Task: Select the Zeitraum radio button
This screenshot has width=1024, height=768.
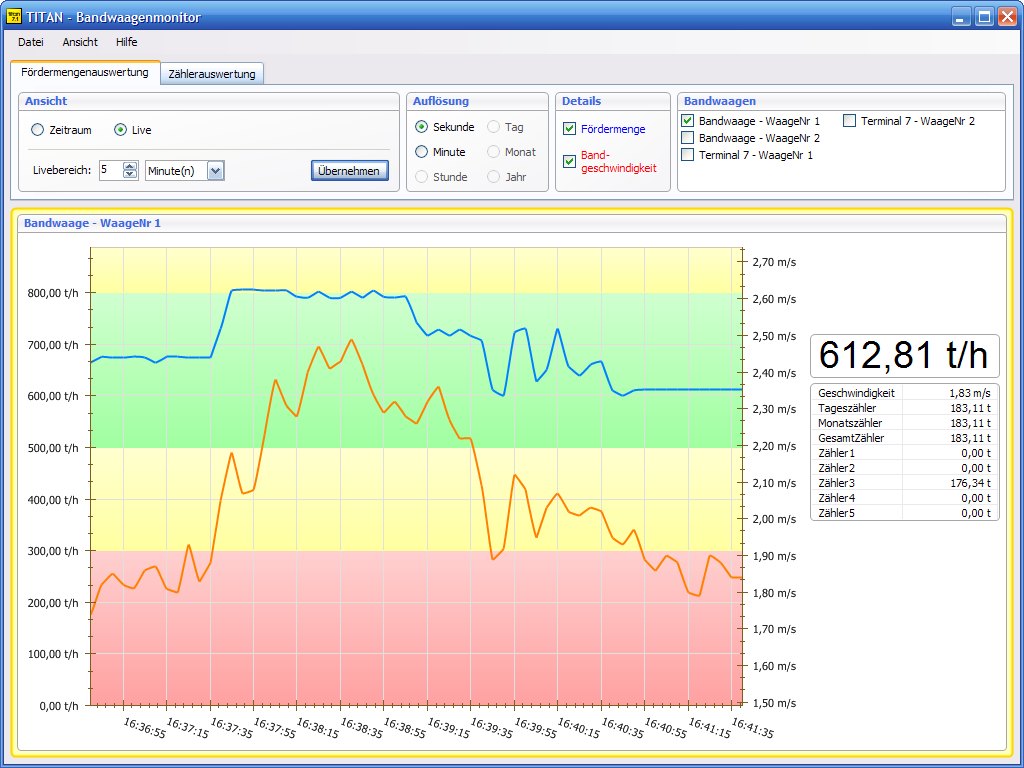Action: coord(38,130)
